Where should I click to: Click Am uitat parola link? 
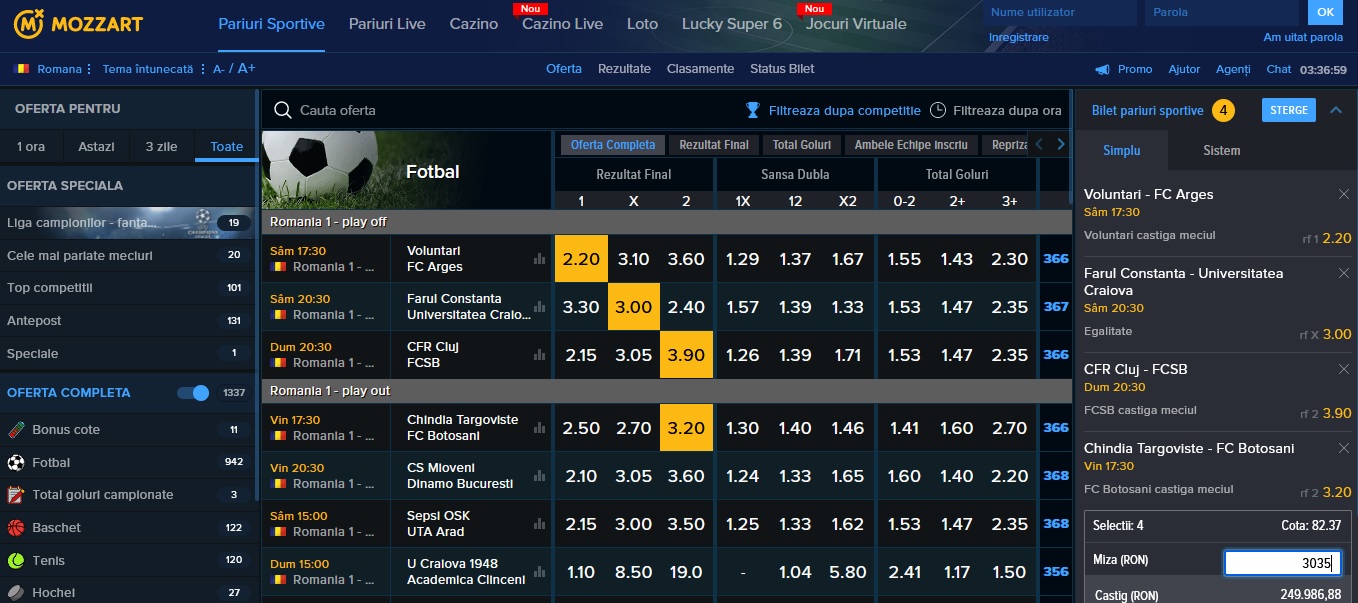click(1303, 37)
